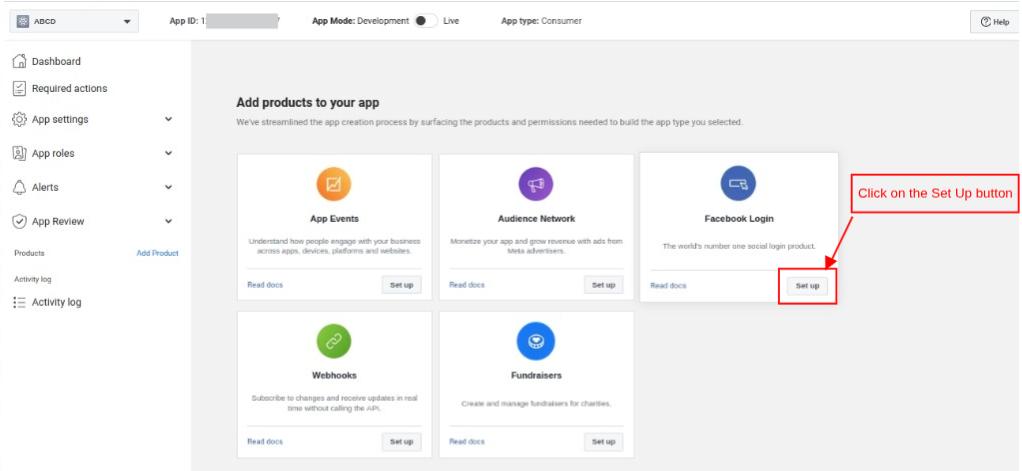Expand App roles chevron
Image resolution: width=1022 pixels, height=471 pixels.
coord(169,153)
